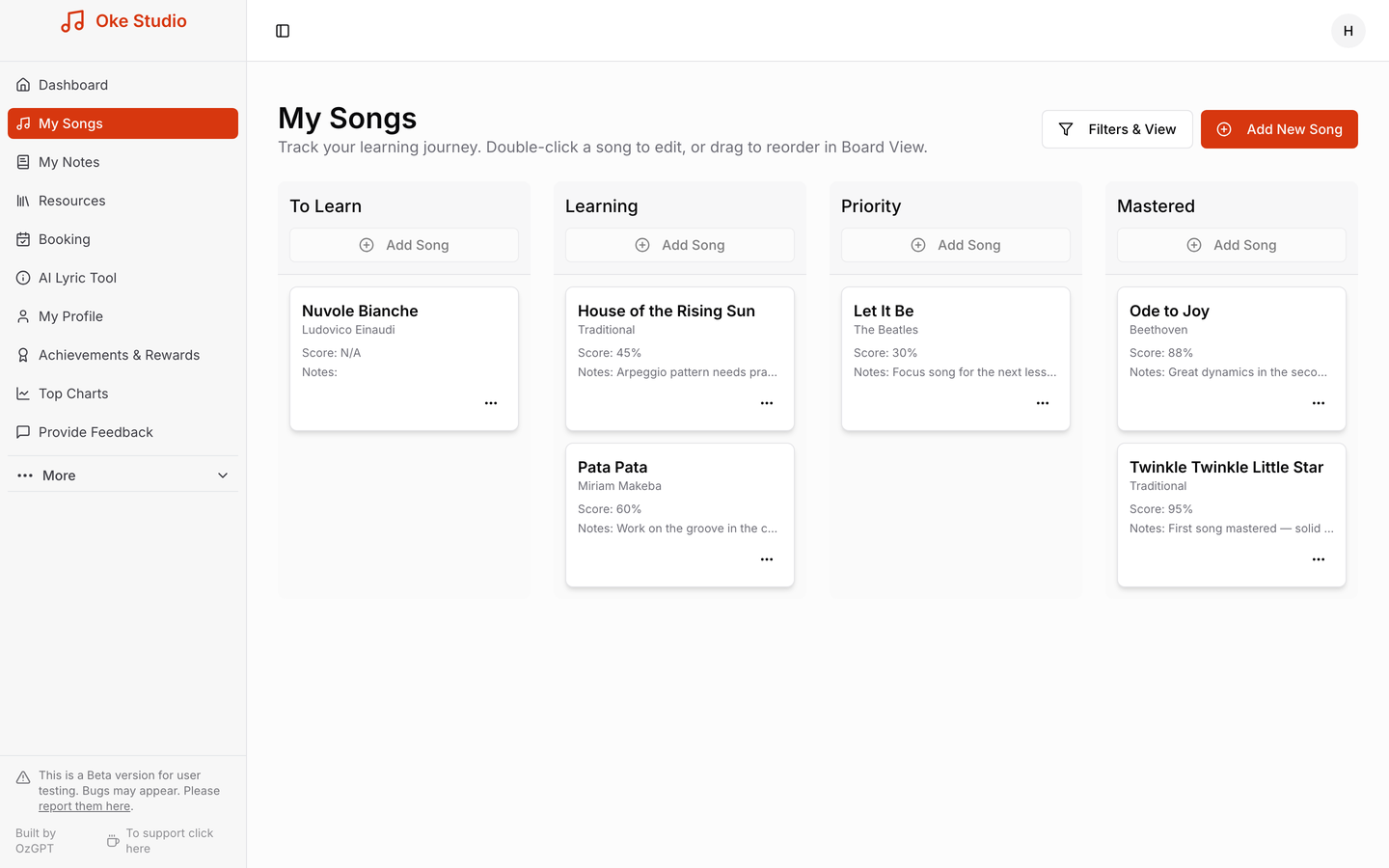The image size is (1389, 868).
Task: Click the Achievements award ribbon icon
Action: [23, 355]
